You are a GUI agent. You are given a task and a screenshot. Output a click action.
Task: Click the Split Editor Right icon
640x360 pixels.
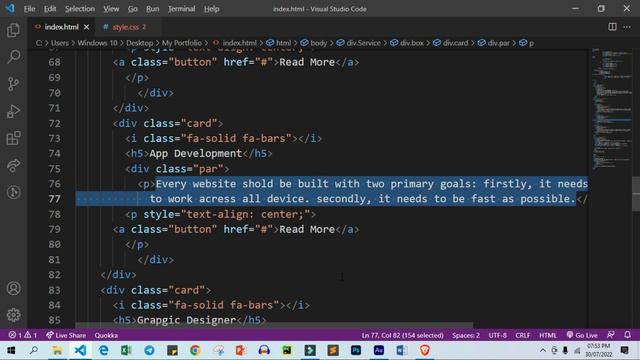[x=612, y=27]
